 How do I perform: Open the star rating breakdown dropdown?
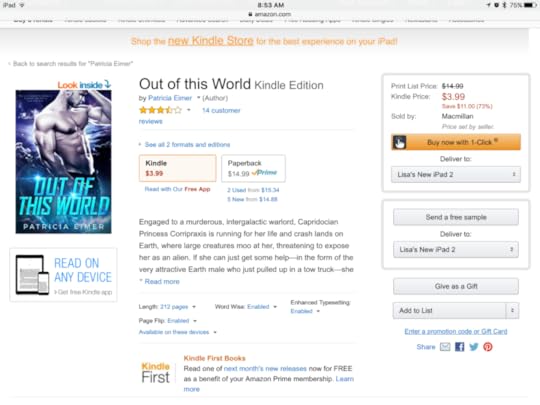(x=188, y=110)
